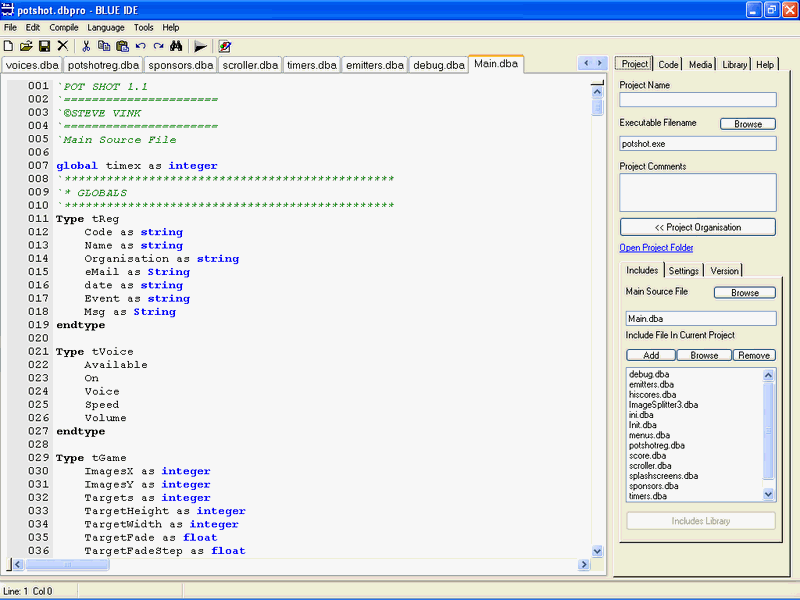Open Find with the binoculars icon
This screenshot has width=800, height=600.
pyautogui.click(x=176, y=46)
